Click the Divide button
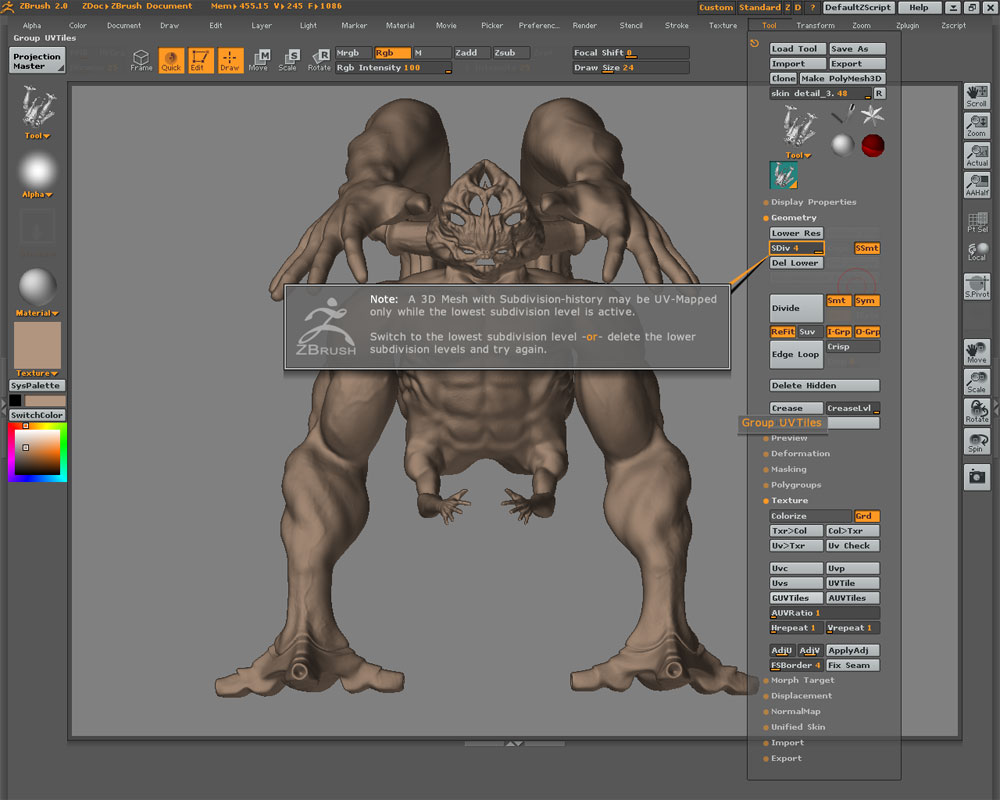 click(796, 308)
